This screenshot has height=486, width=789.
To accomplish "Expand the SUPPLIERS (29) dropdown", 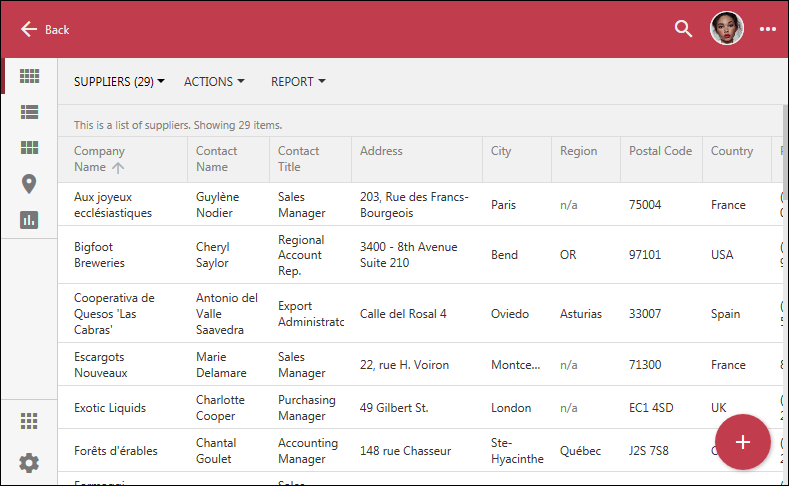I will [119, 82].
